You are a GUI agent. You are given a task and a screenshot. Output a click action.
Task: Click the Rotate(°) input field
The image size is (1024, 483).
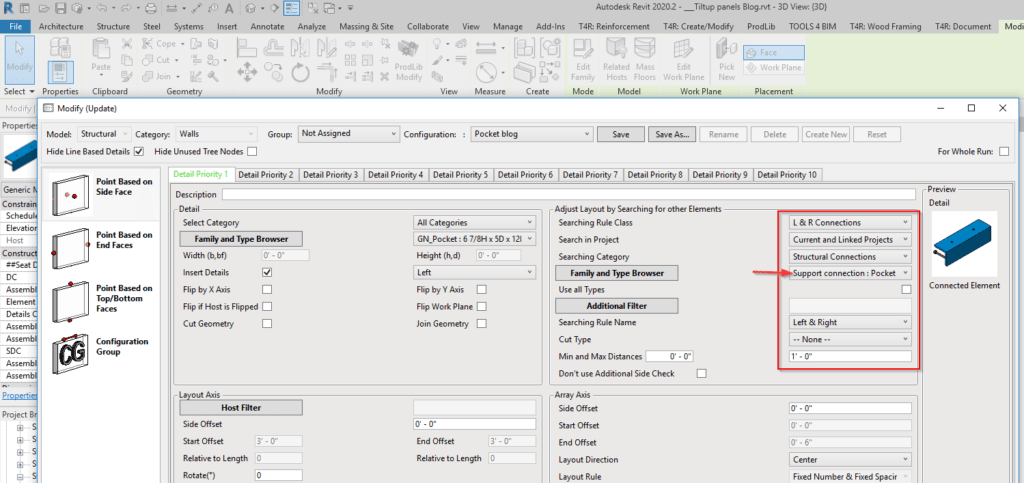pyautogui.click(x=279, y=475)
